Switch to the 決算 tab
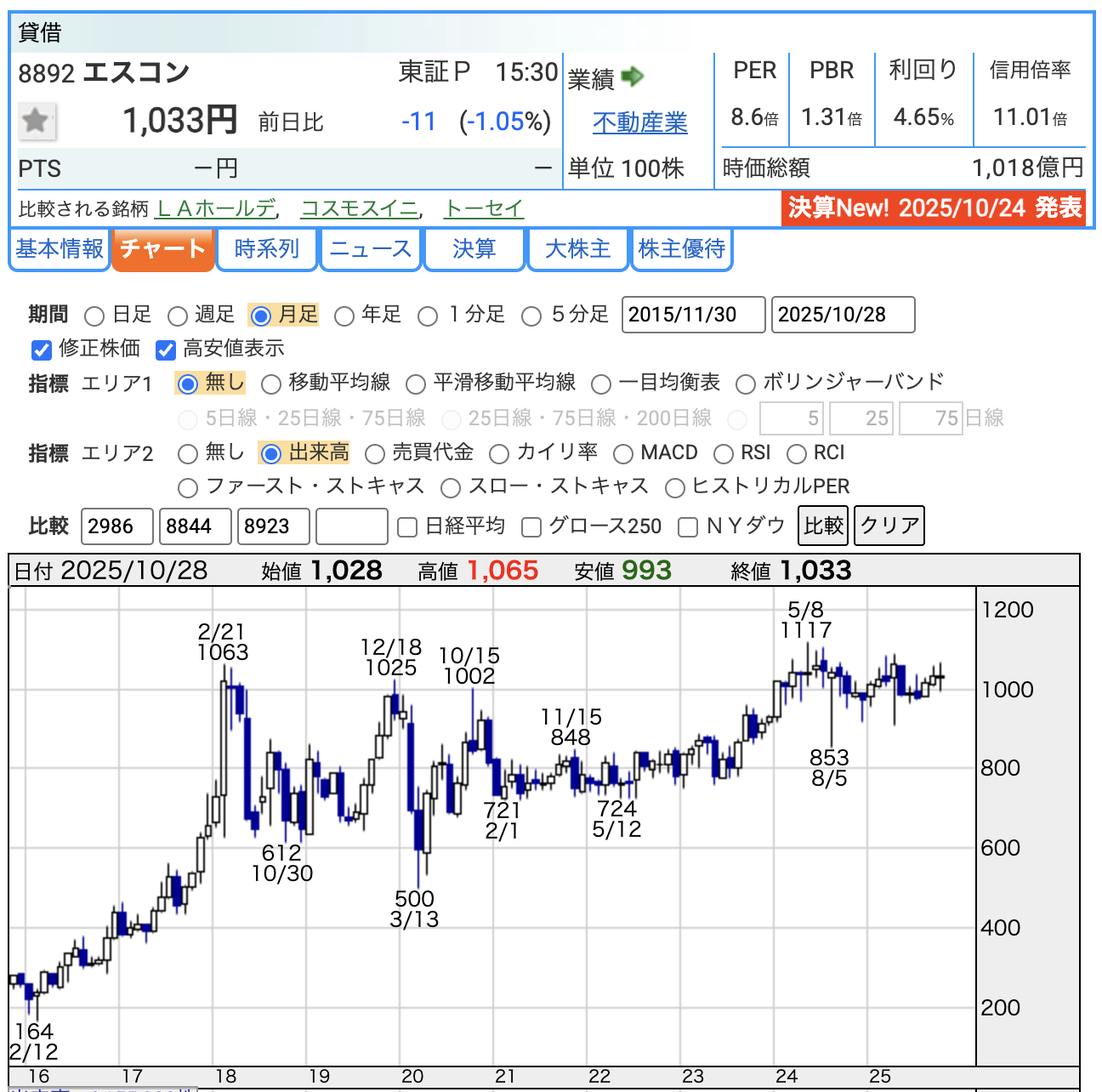This screenshot has height=1092, width=1102. 474,249
